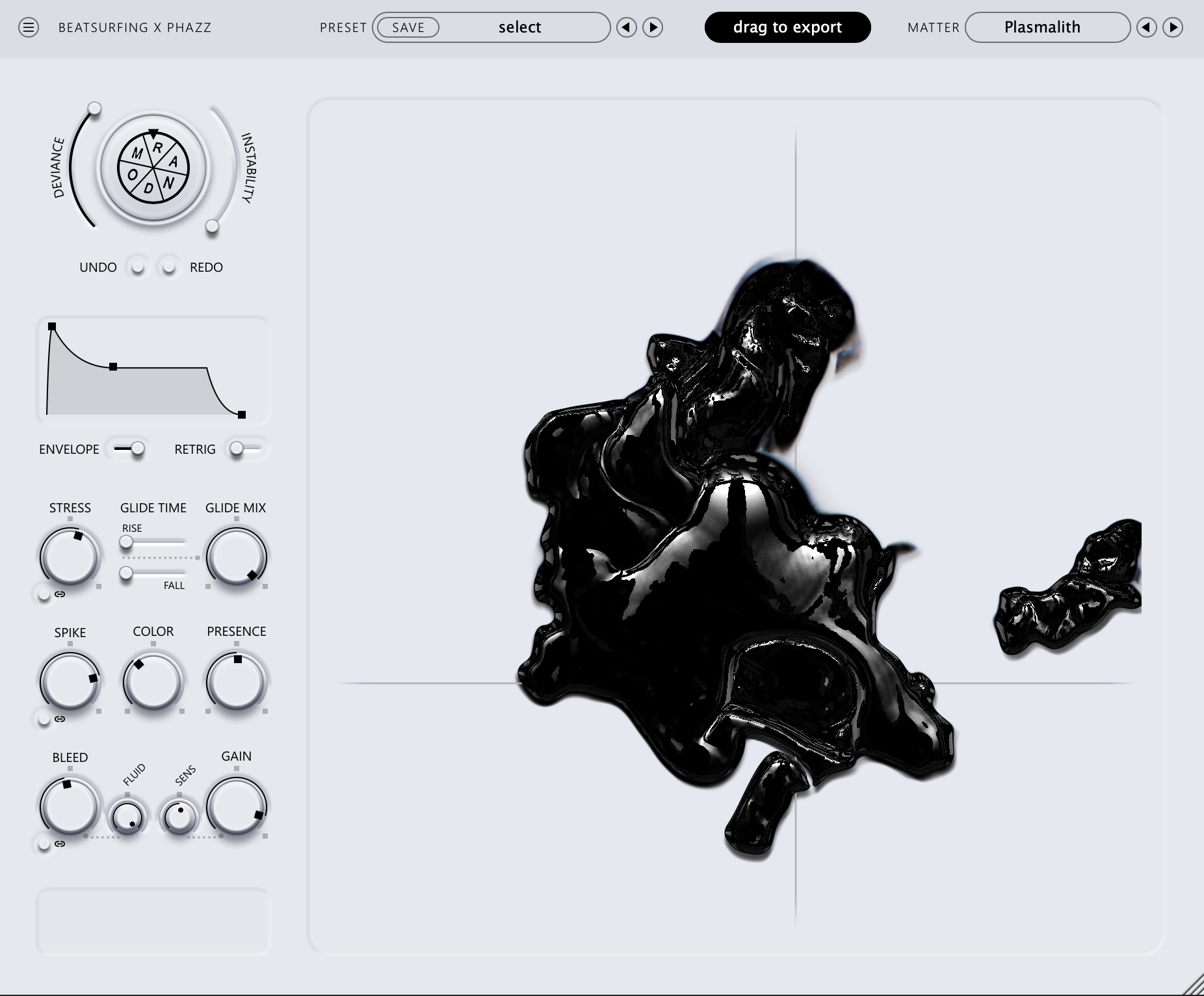Click the Instability arc slider handle
The height and width of the screenshot is (996, 1204).
212,226
